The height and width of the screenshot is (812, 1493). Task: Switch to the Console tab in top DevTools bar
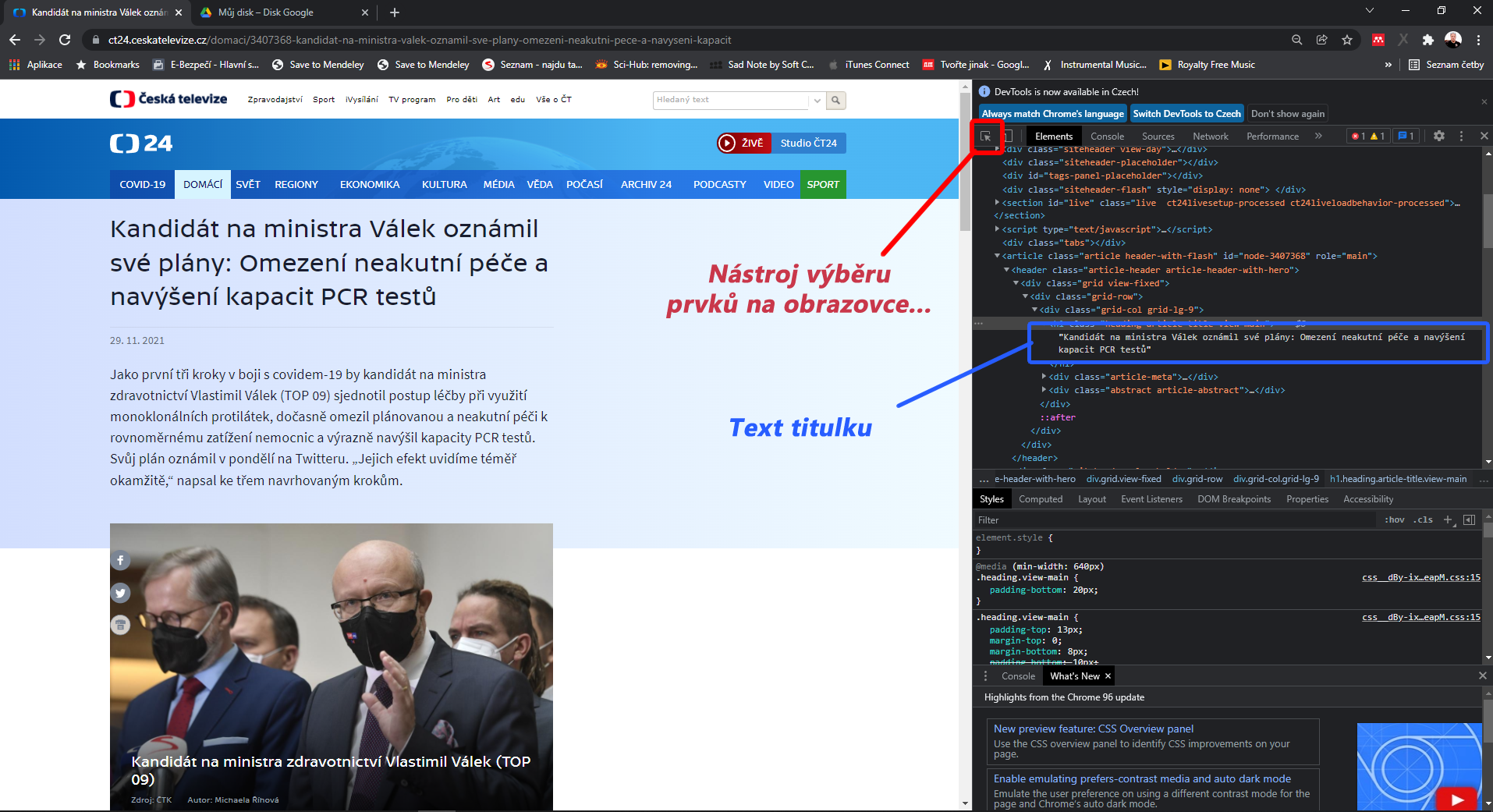pos(1107,136)
